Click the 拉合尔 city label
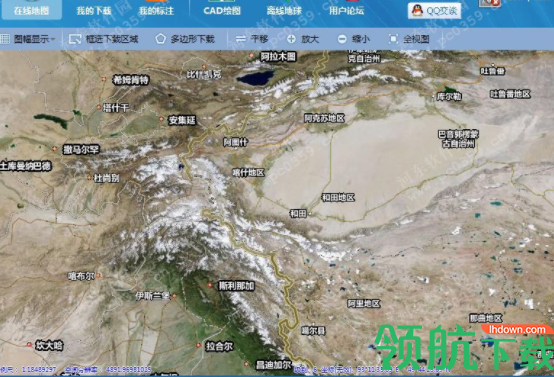The width and height of the screenshot is (554, 377). [220, 346]
